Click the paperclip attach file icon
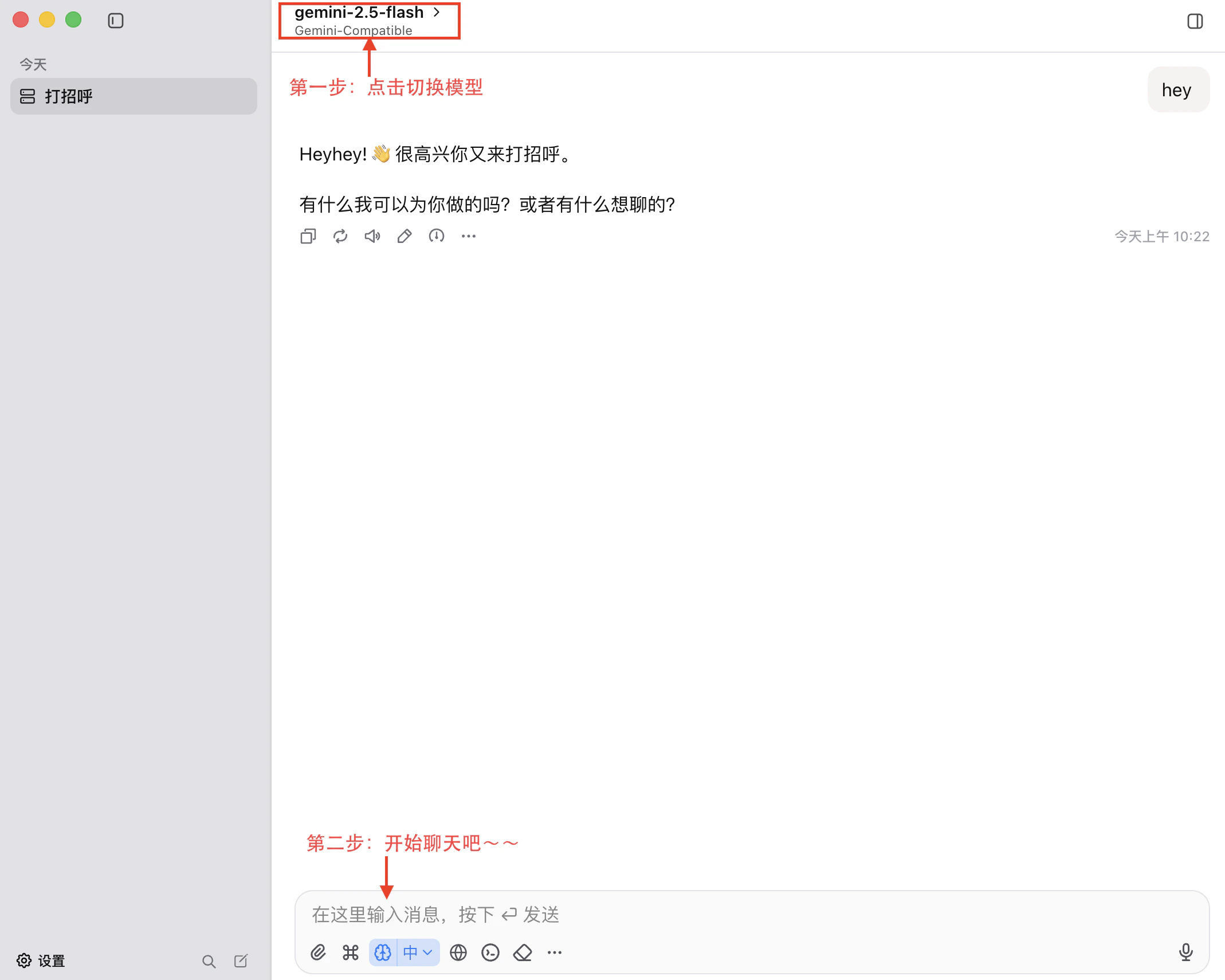1225x980 pixels. 318,952
